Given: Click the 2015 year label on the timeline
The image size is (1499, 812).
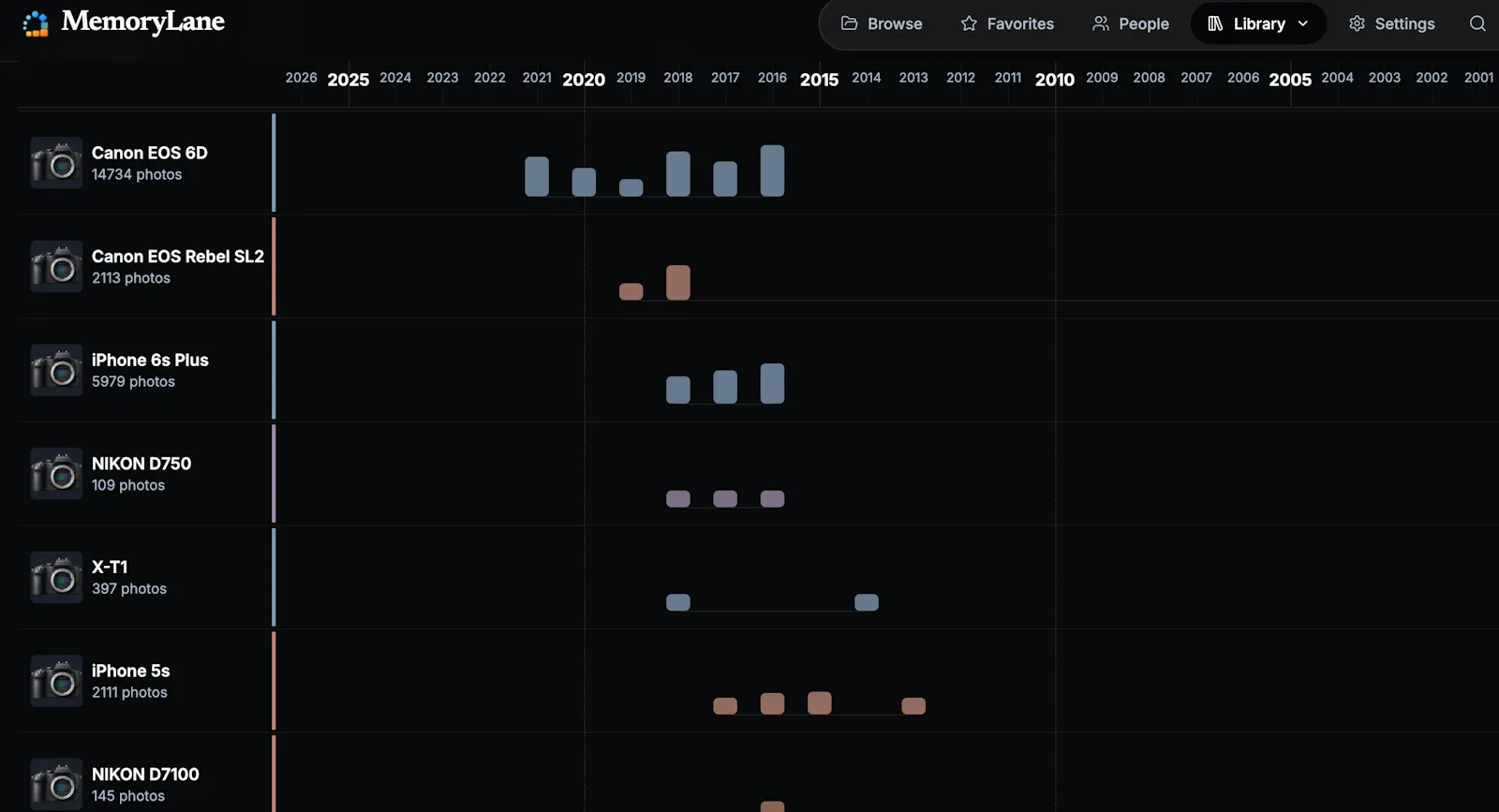Looking at the screenshot, I should 820,80.
